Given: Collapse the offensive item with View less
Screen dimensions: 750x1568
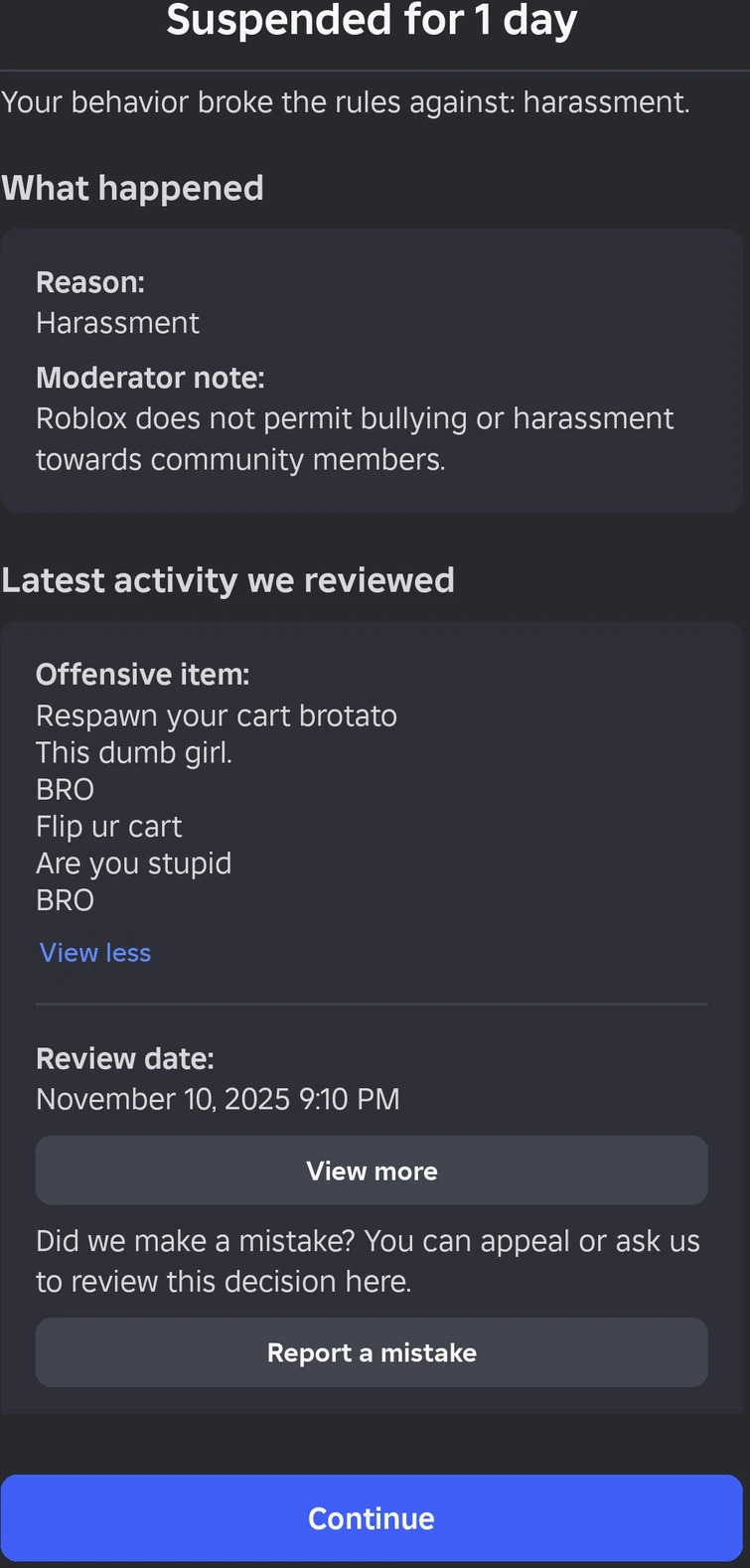Looking at the screenshot, I should 94,952.
